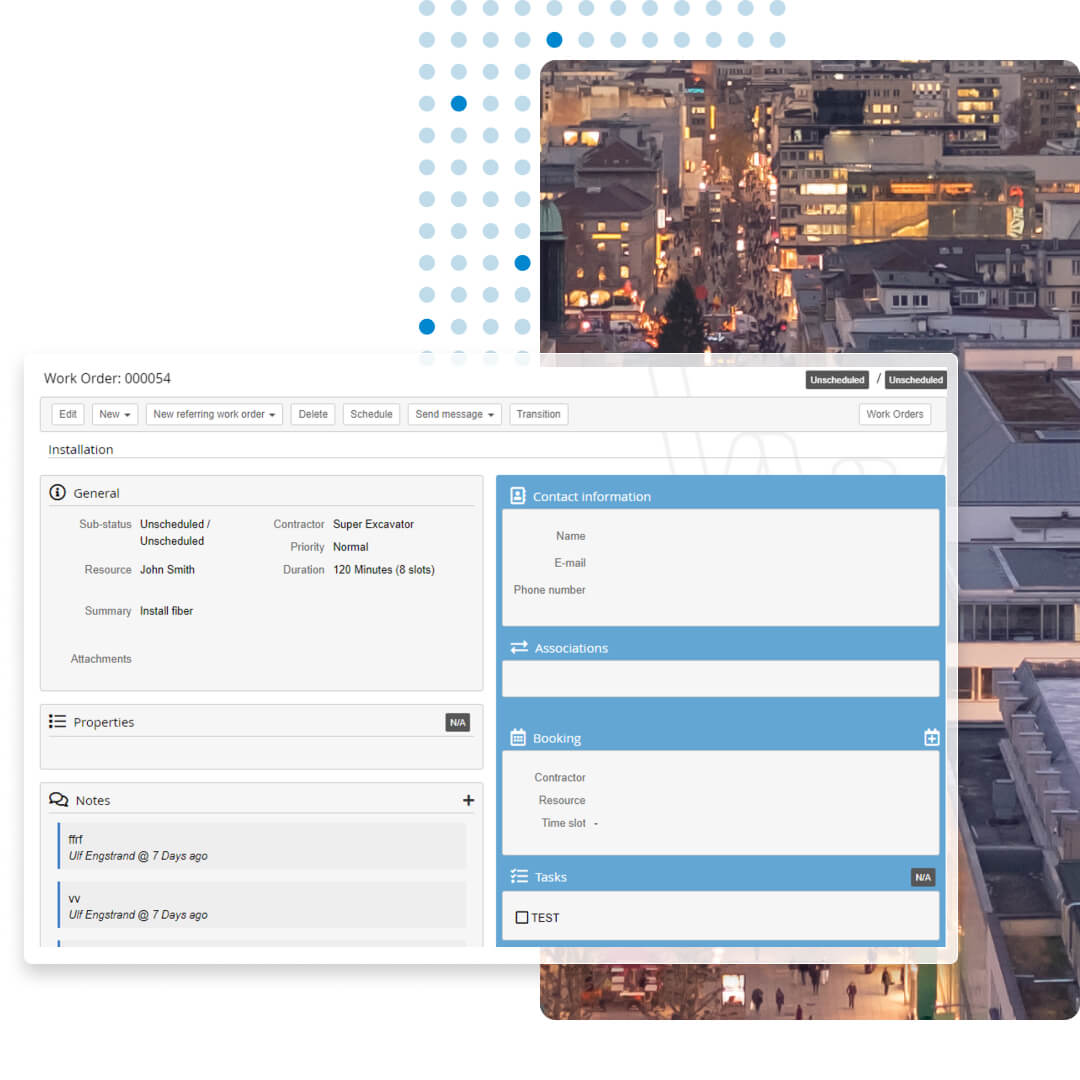This screenshot has width=1080, height=1080.
Task: Click the plus icon to add a note
Action: [469, 799]
